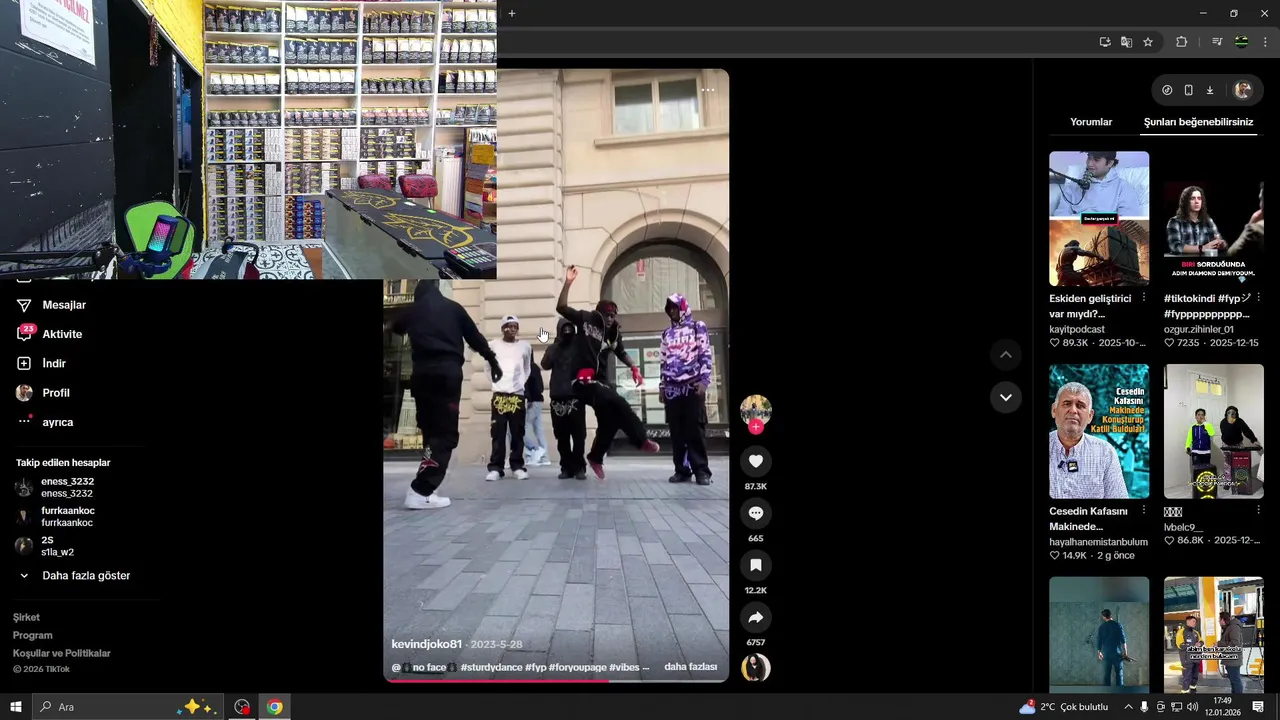Open the volume icon in system tray

[1192, 707]
